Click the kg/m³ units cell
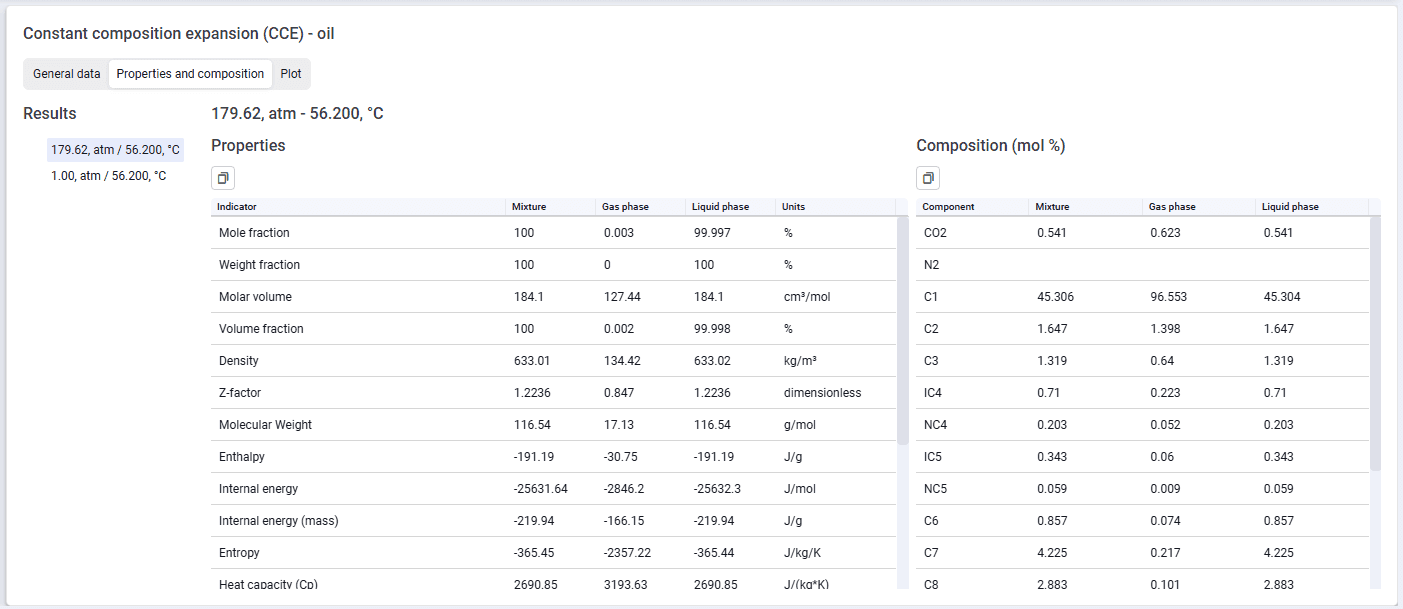1403x609 pixels. point(802,361)
